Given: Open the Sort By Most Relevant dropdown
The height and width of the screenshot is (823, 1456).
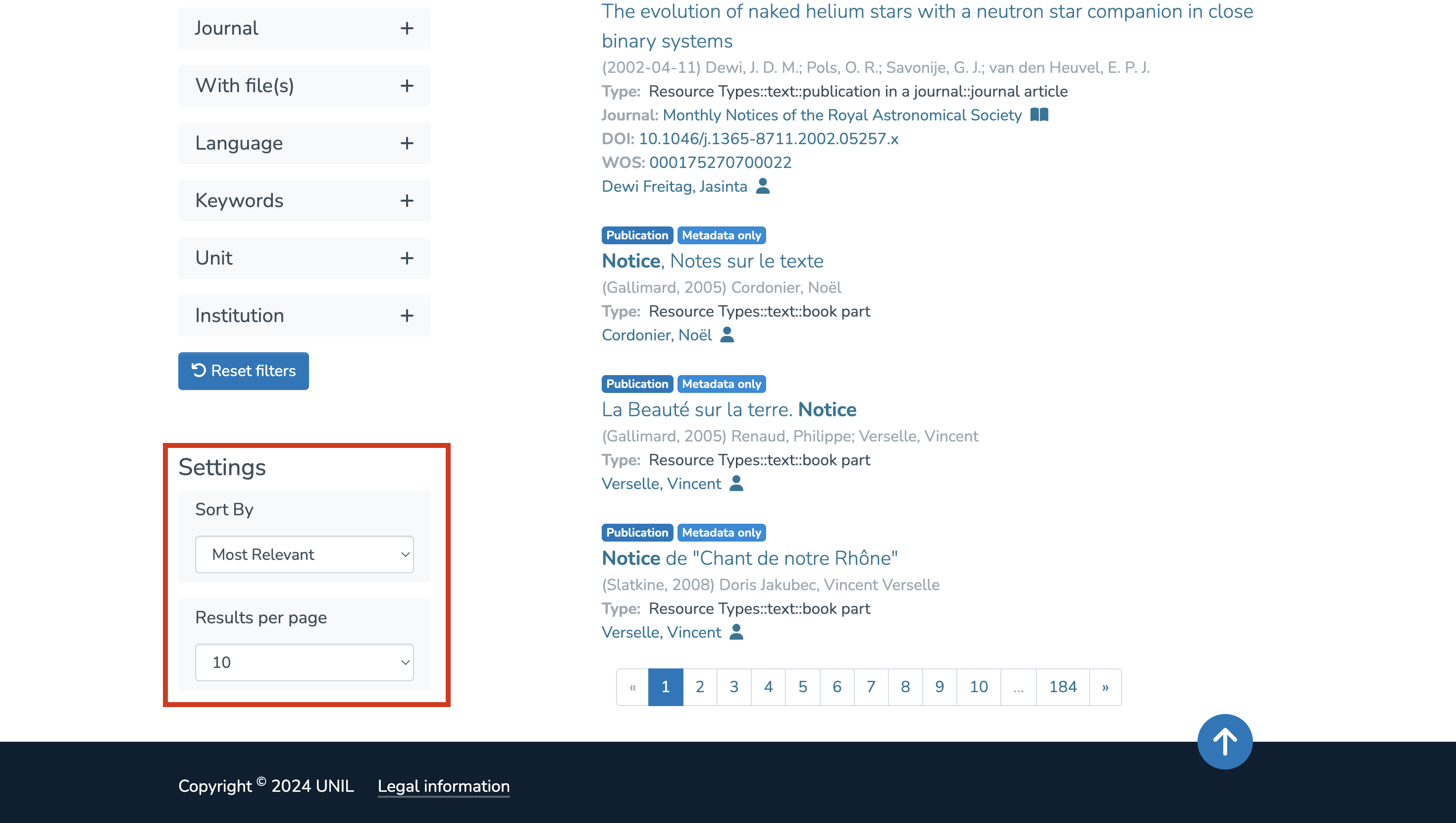Looking at the screenshot, I should 304,554.
